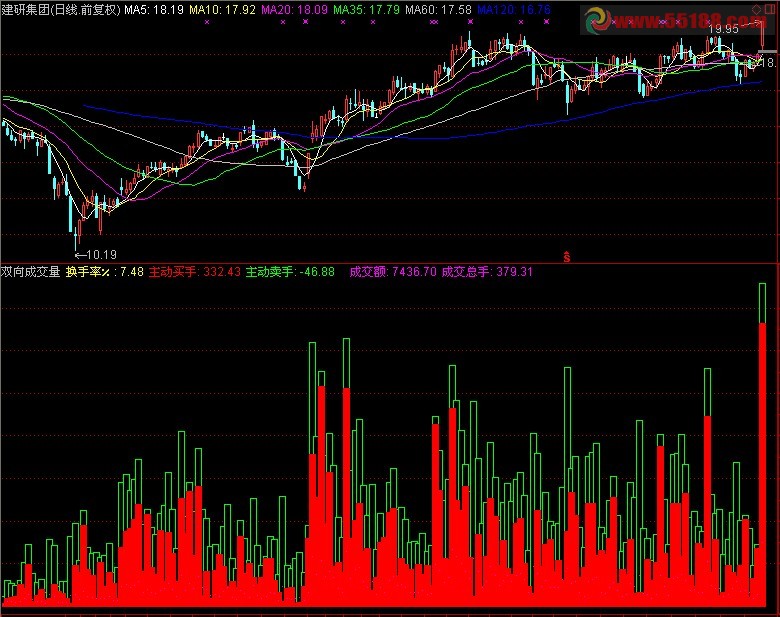
Task: Click the 主动卖手: -46.88 value
Action: pos(290,272)
